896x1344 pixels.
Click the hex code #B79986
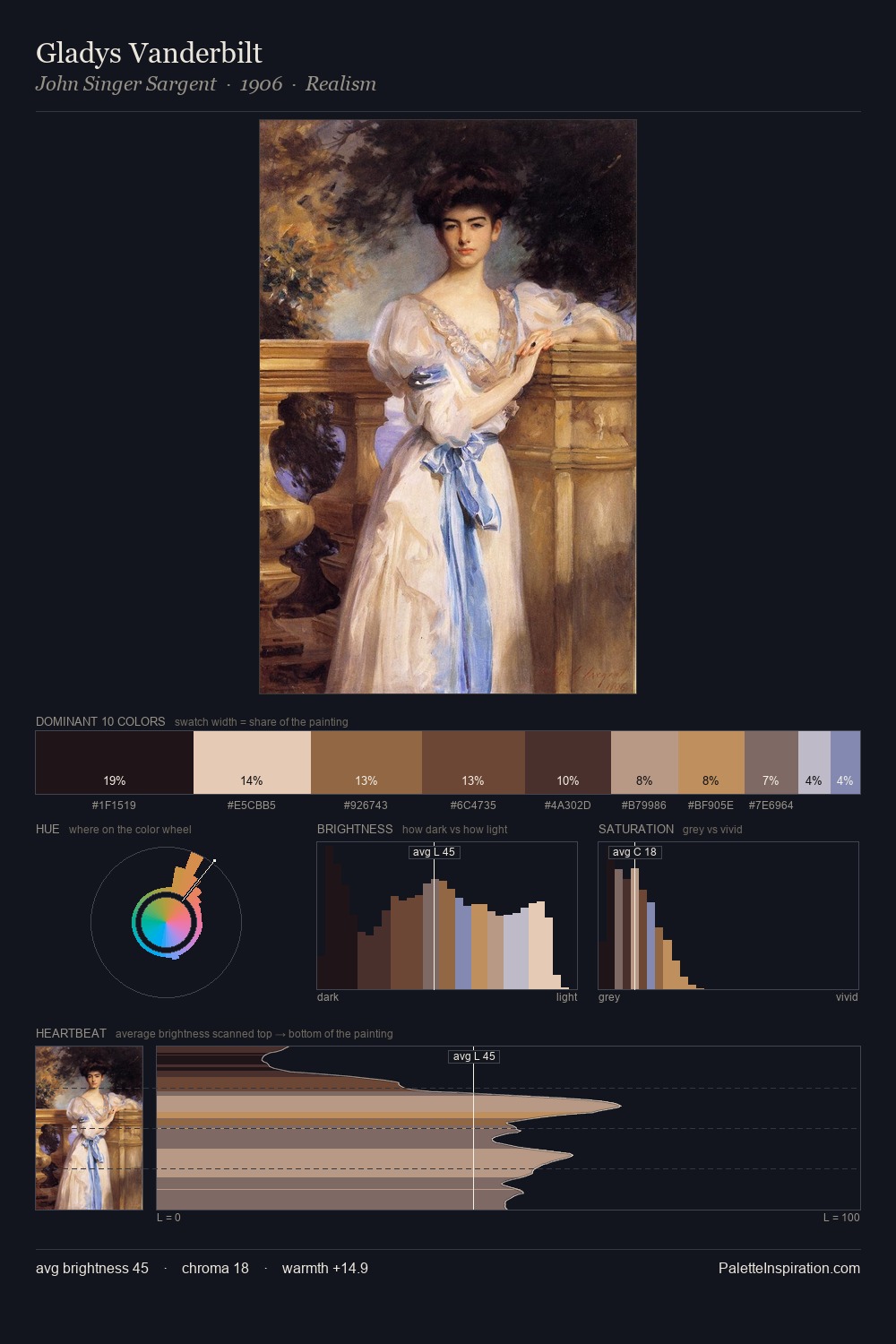(644, 806)
